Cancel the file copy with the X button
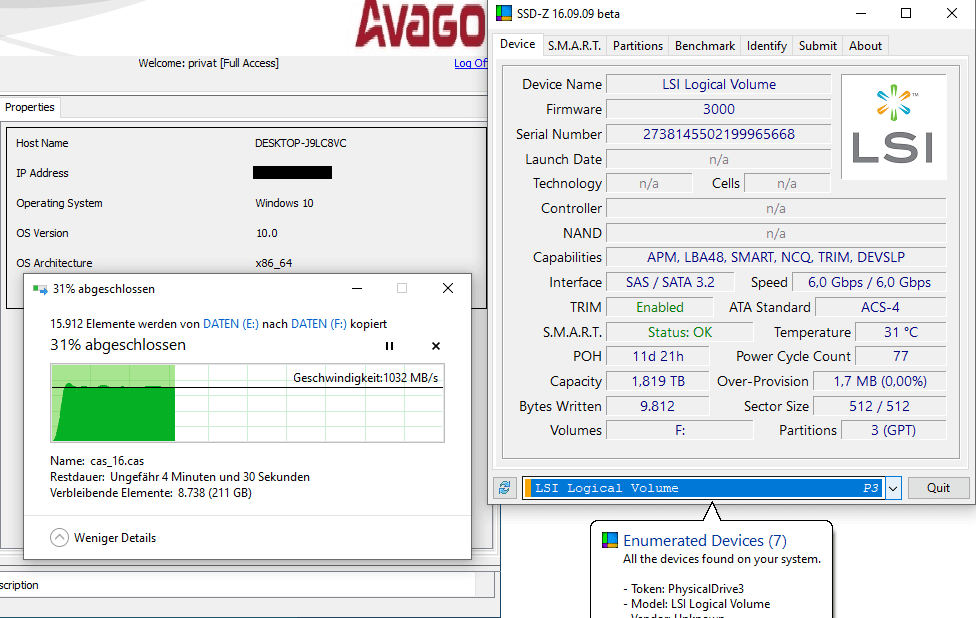The width and height of the screenshot is (976, 618). [x=436, y=346]
